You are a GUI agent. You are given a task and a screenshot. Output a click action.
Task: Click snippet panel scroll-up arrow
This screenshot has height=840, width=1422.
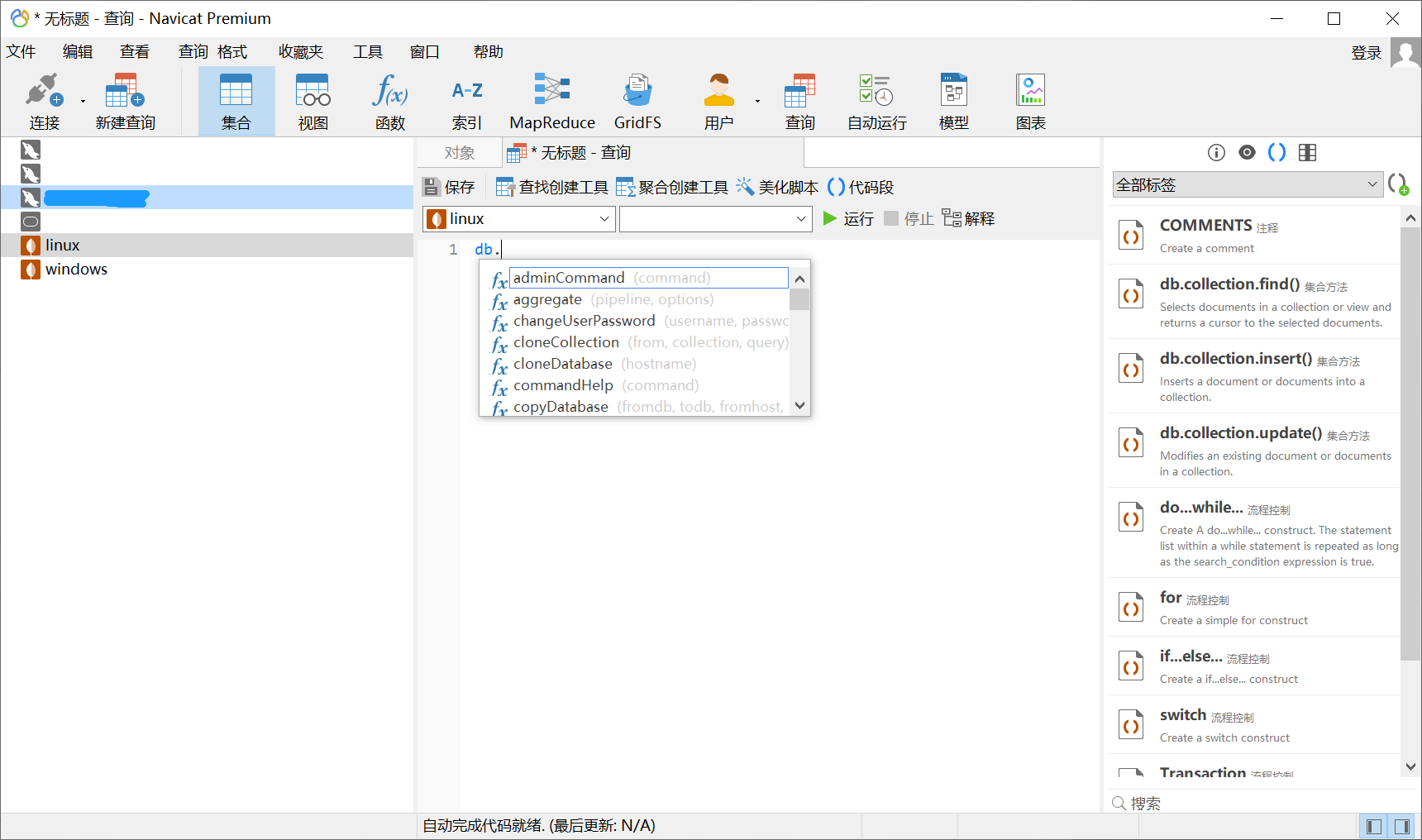[x=1410, y=217]
